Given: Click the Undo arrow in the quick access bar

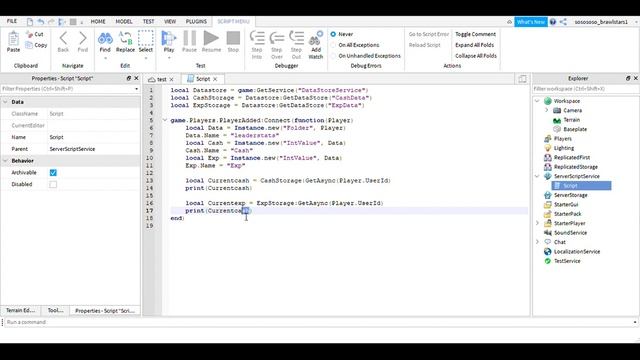Looking at the screenshot, I should click(40, 22).
